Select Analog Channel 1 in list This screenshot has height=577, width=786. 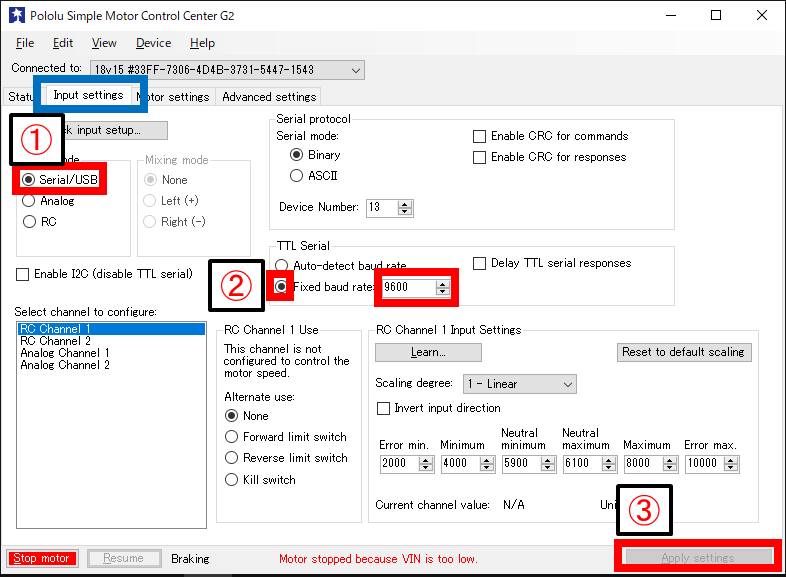111,353
